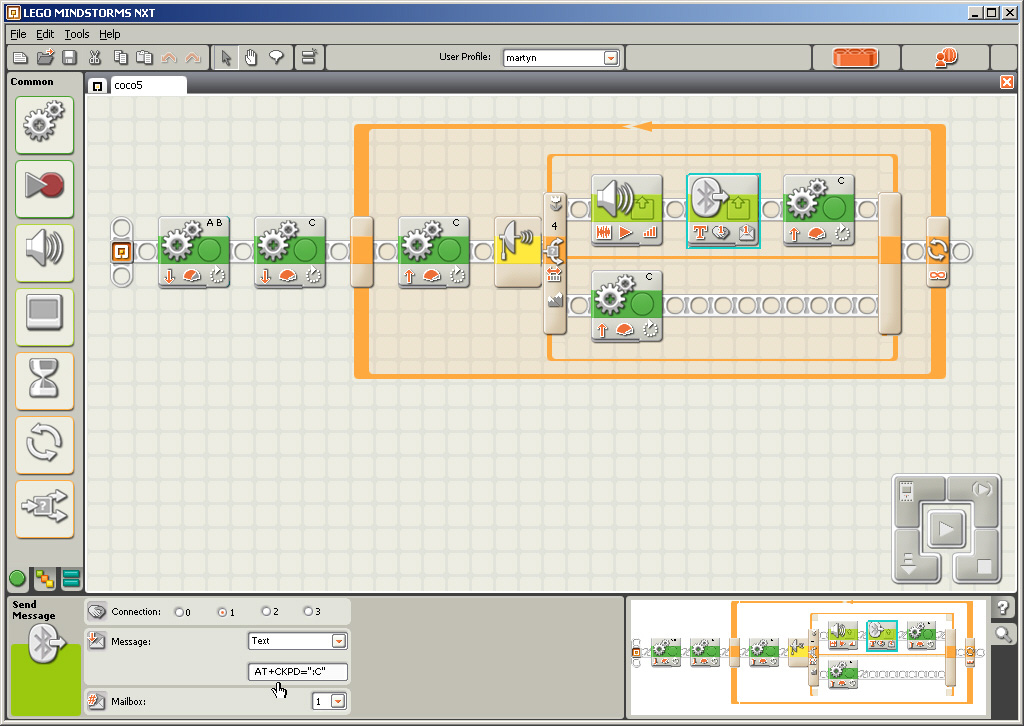This screenshot has height=726, width=1024.
Task: Click the Undo arrow icon
Action: [x=168, y=58]
